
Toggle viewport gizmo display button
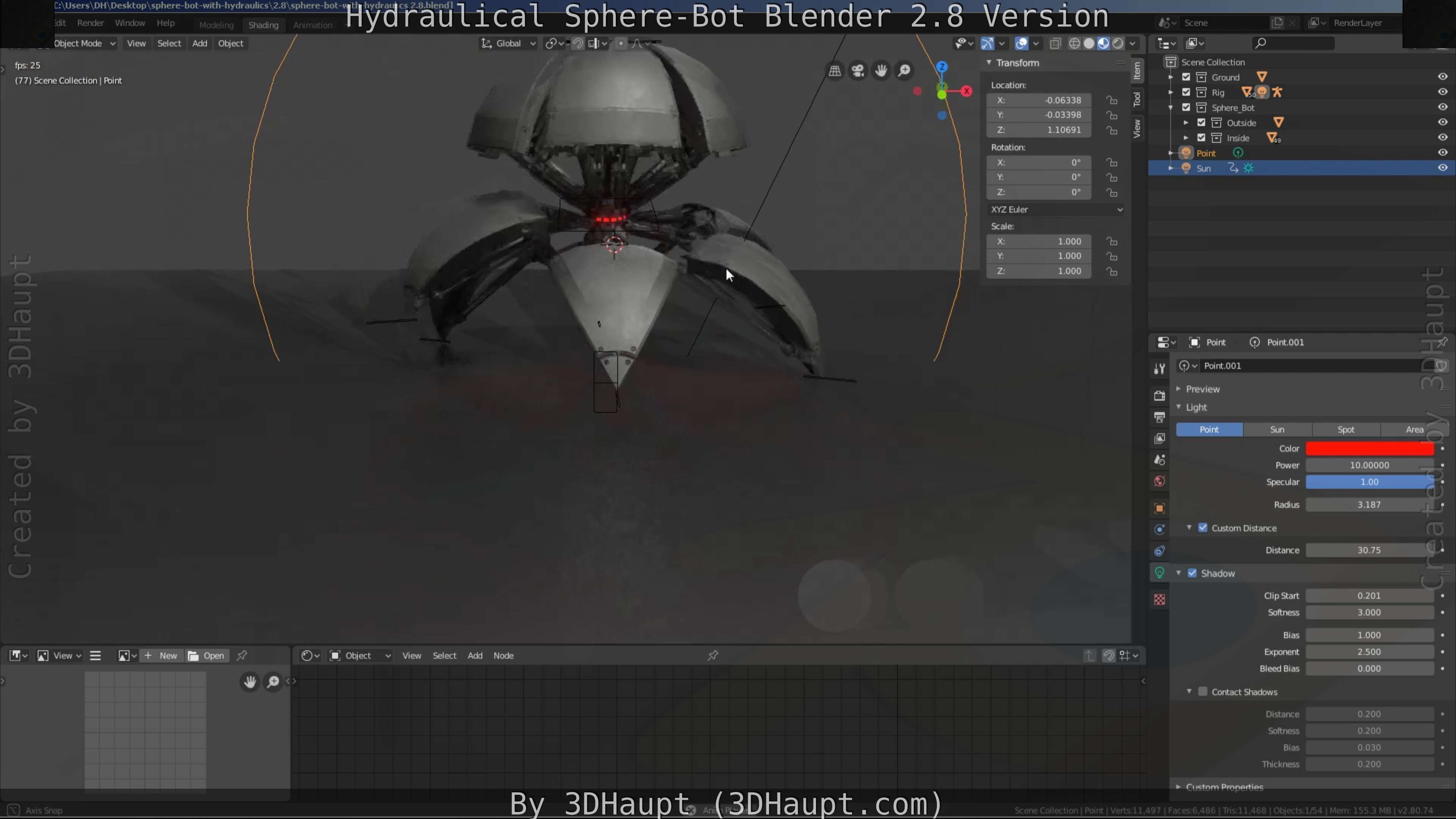987,44
